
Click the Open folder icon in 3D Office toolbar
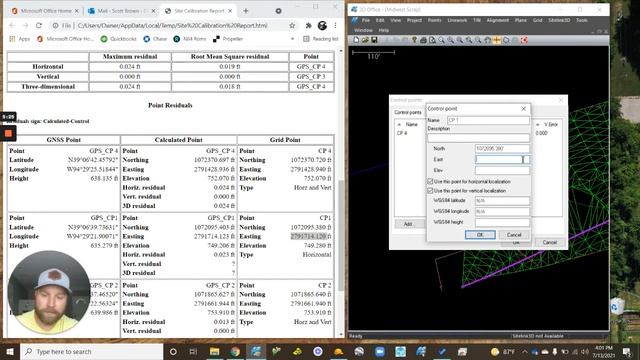[365, 40]
